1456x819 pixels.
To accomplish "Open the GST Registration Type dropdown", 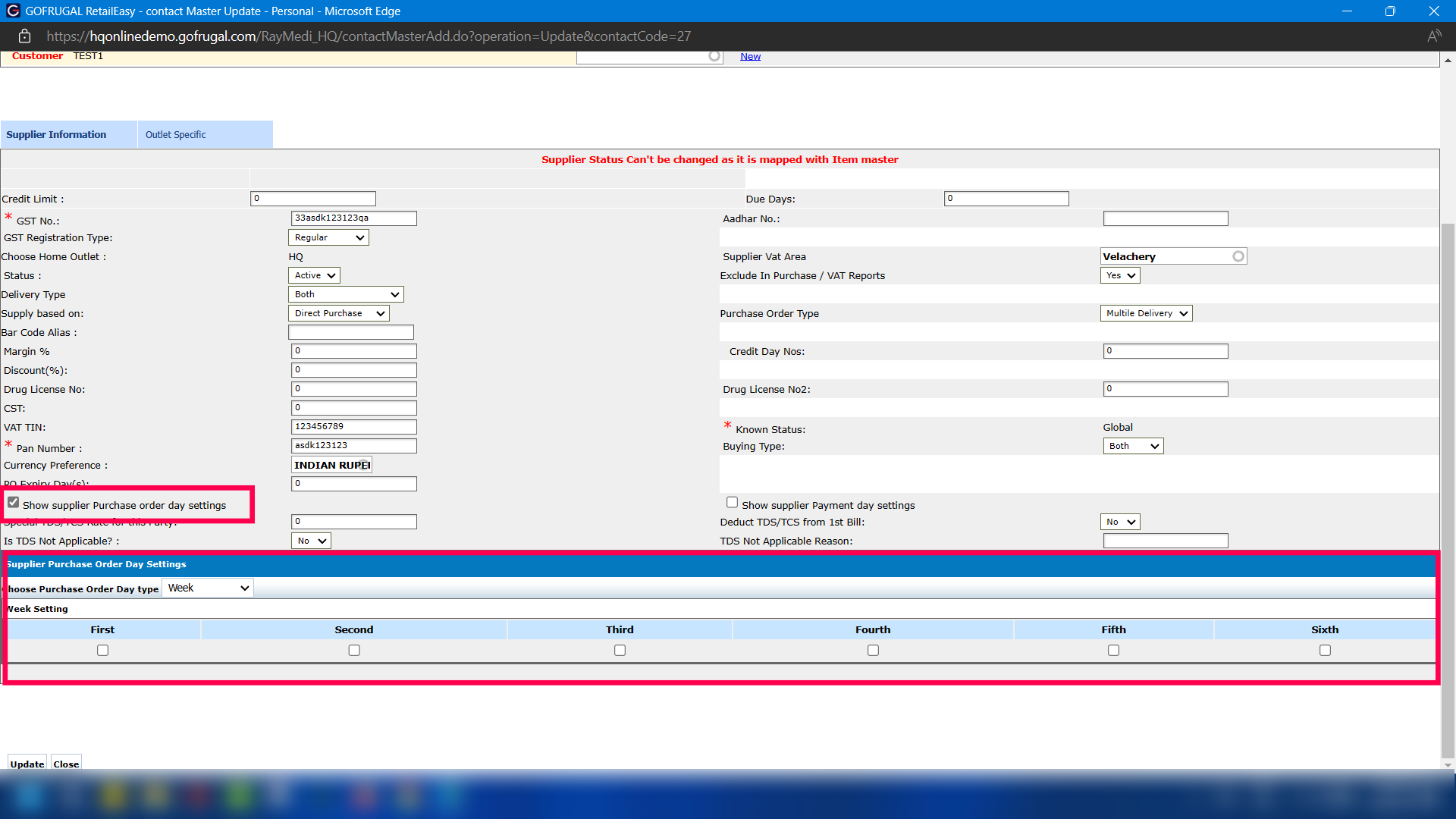I will pos(328,237).
